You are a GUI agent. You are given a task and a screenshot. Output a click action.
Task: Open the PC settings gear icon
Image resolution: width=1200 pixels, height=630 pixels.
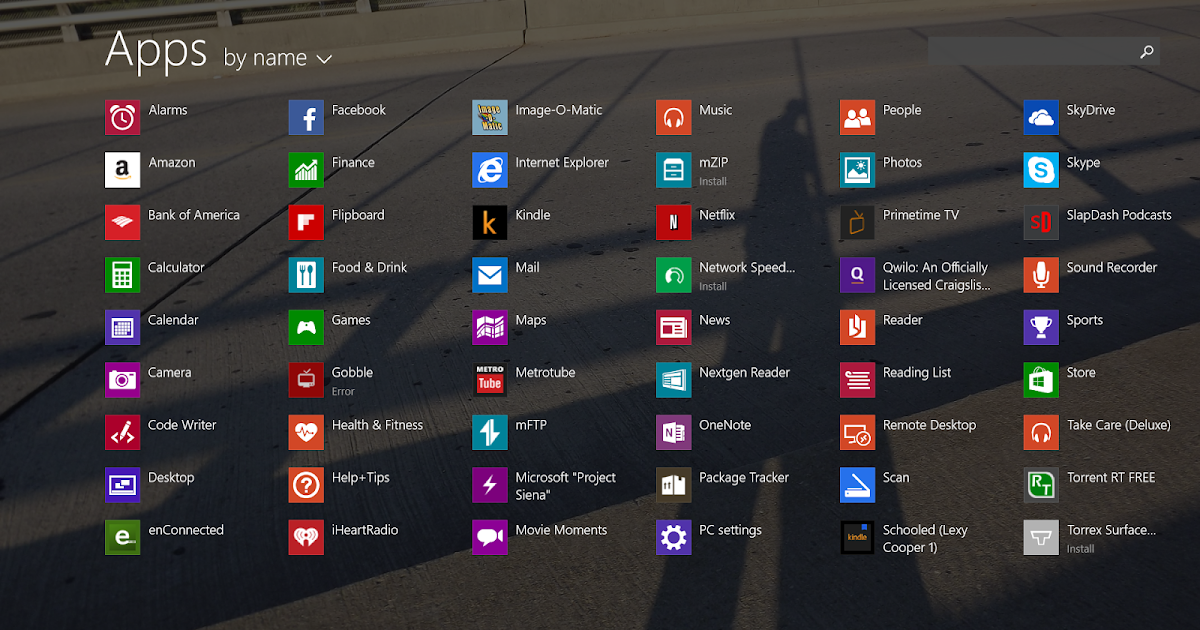coord(673,537)
